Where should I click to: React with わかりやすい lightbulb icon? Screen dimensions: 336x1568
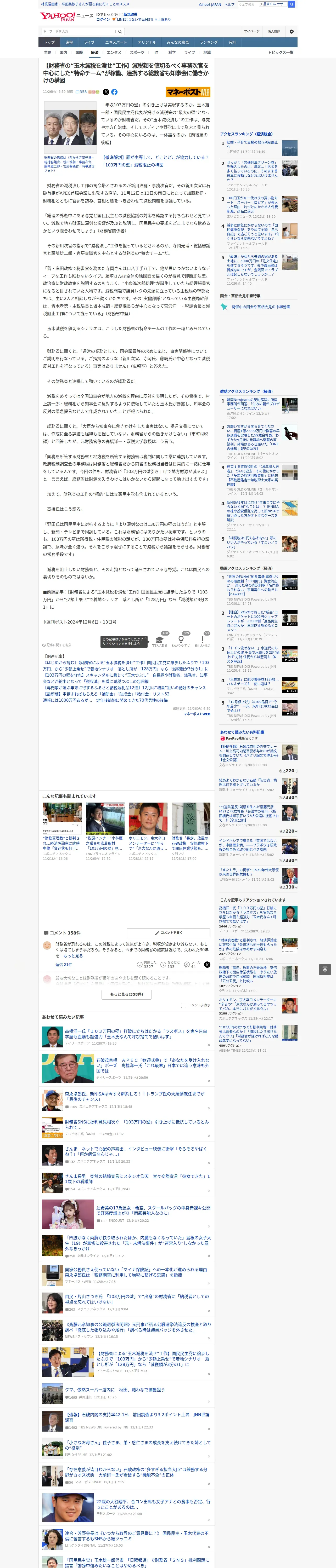coord(181,640)
